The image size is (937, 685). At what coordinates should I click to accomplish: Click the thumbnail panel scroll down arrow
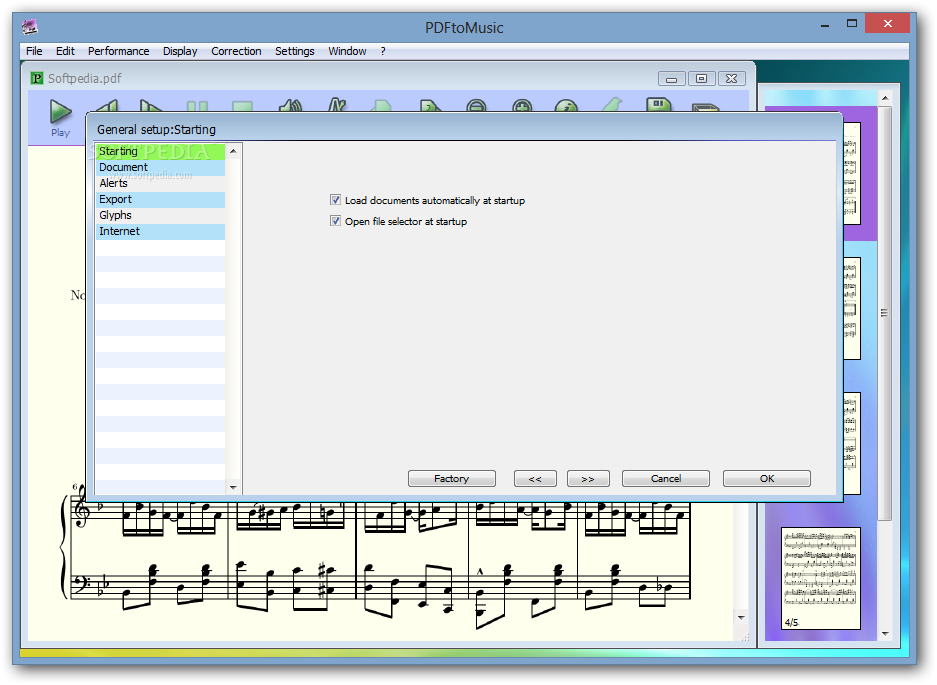(885, 633)
